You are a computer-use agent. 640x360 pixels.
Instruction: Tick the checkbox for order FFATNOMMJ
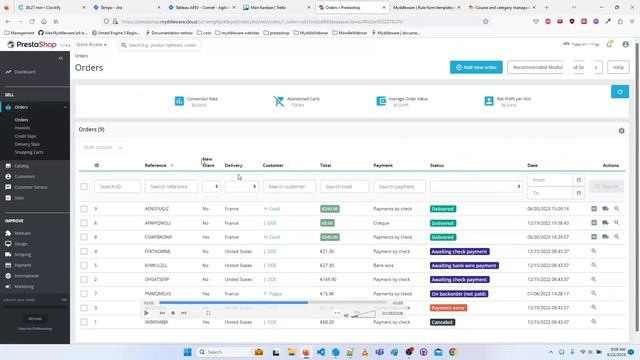pos(84,251)
